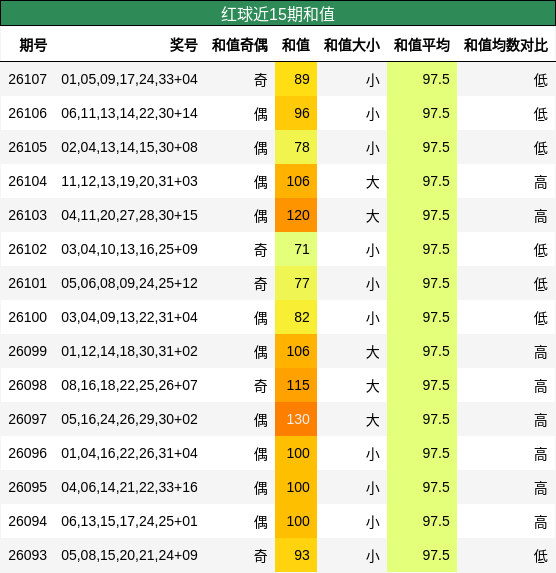Select issue number 26104

(27, 181)
